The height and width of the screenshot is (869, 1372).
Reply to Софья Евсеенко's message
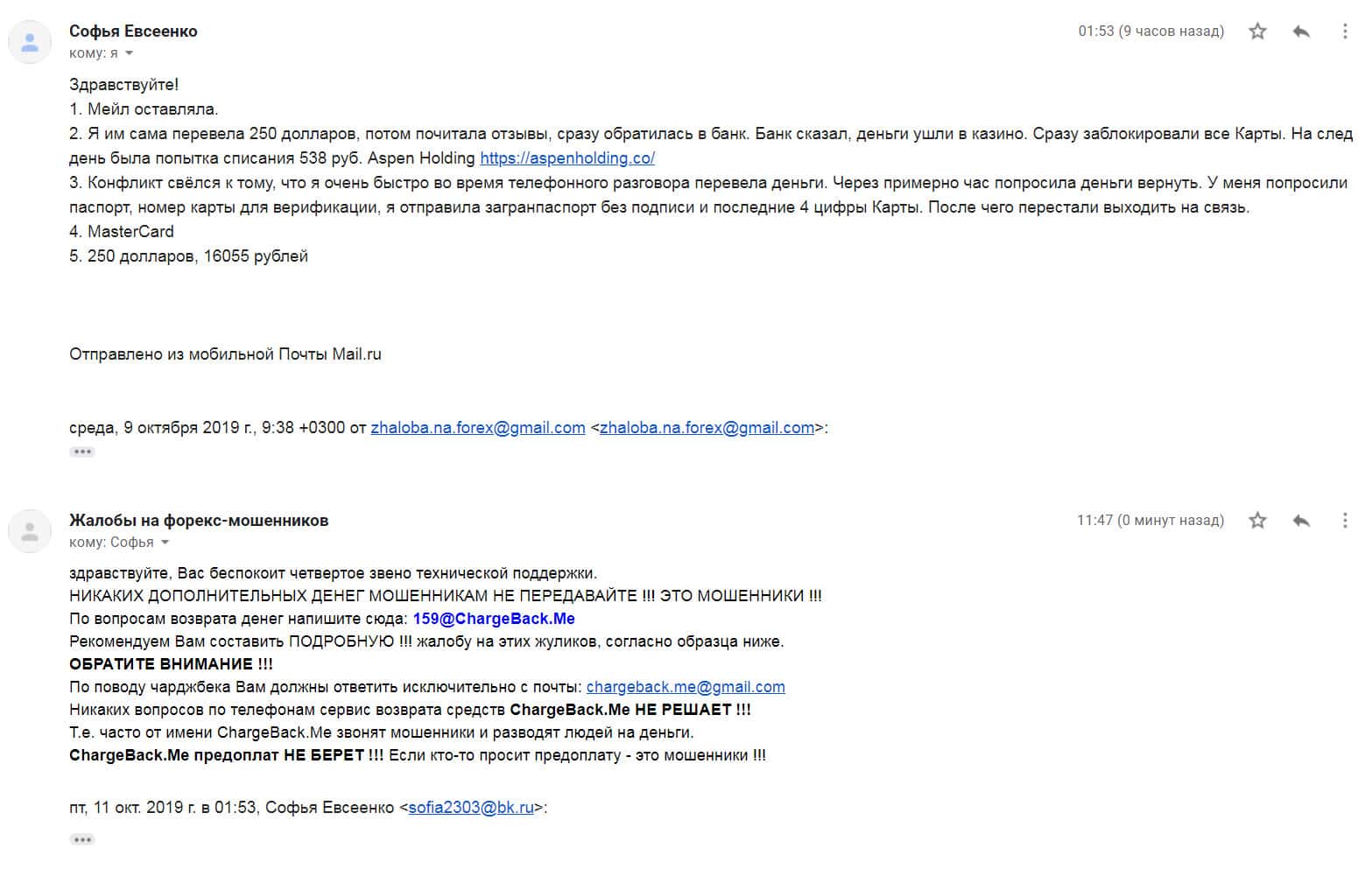tap(1301, 32)
